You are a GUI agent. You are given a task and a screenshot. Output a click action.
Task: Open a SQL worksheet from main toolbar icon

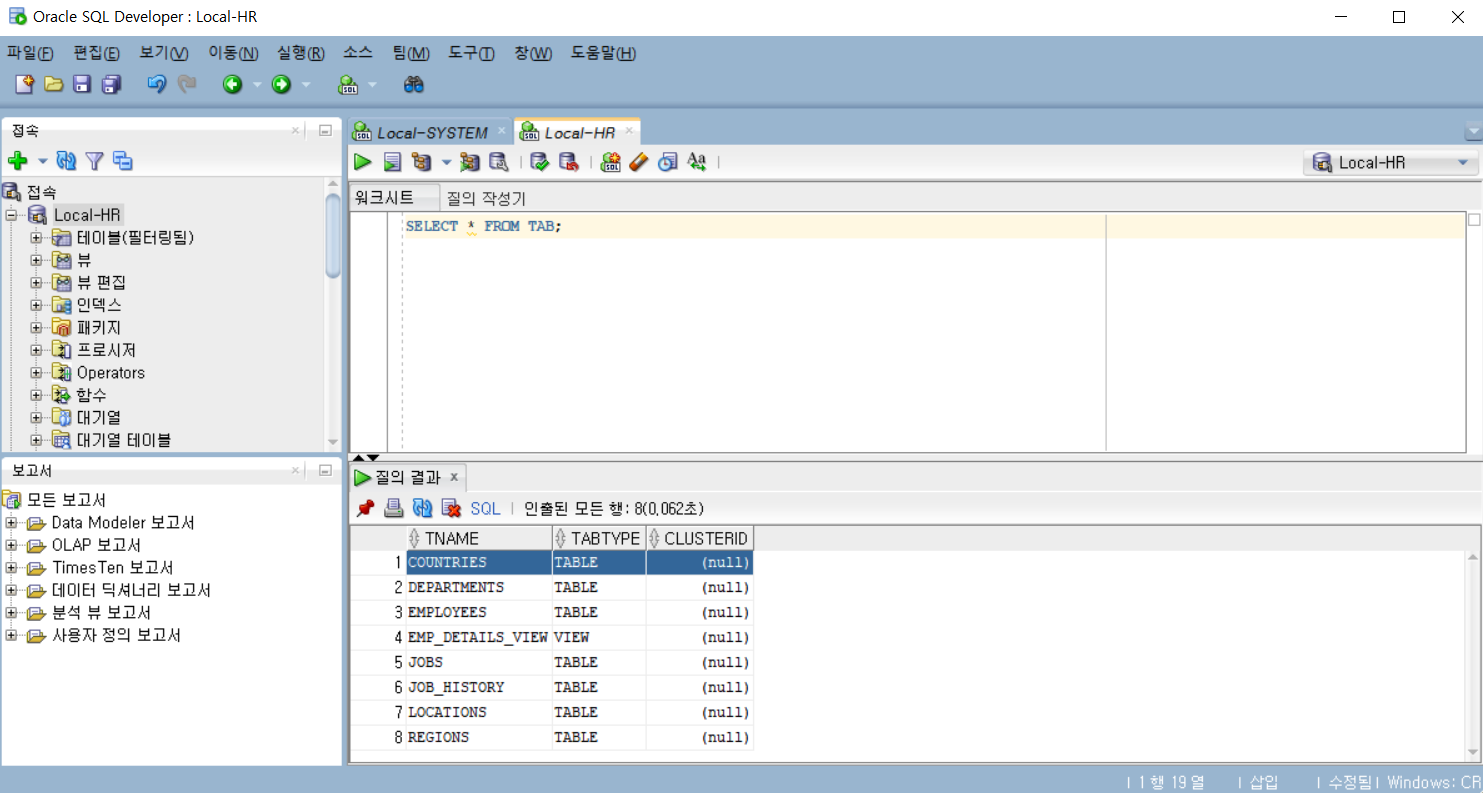pyautogui.click(x=348, y=85)
